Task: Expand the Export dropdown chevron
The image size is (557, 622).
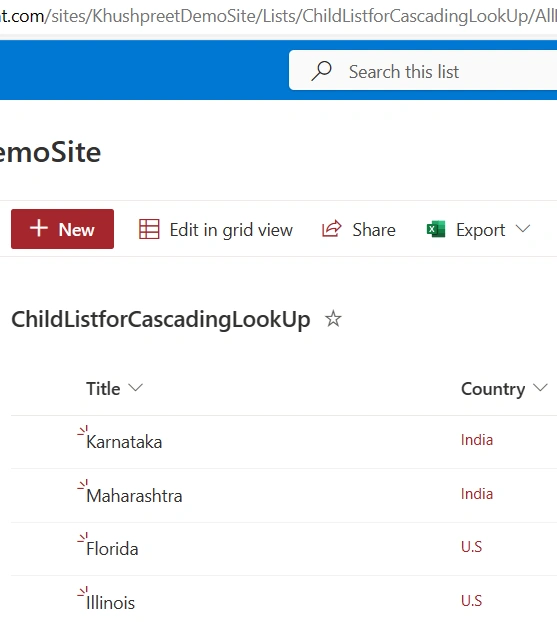Action: click(523, 229)
